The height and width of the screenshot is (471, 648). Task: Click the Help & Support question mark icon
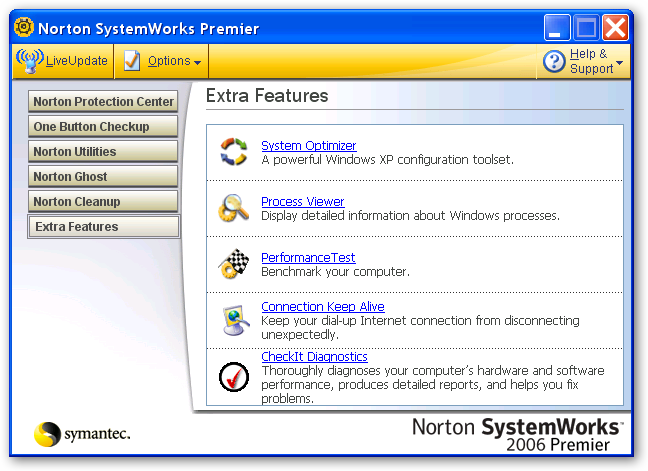(x=554, y=61)
